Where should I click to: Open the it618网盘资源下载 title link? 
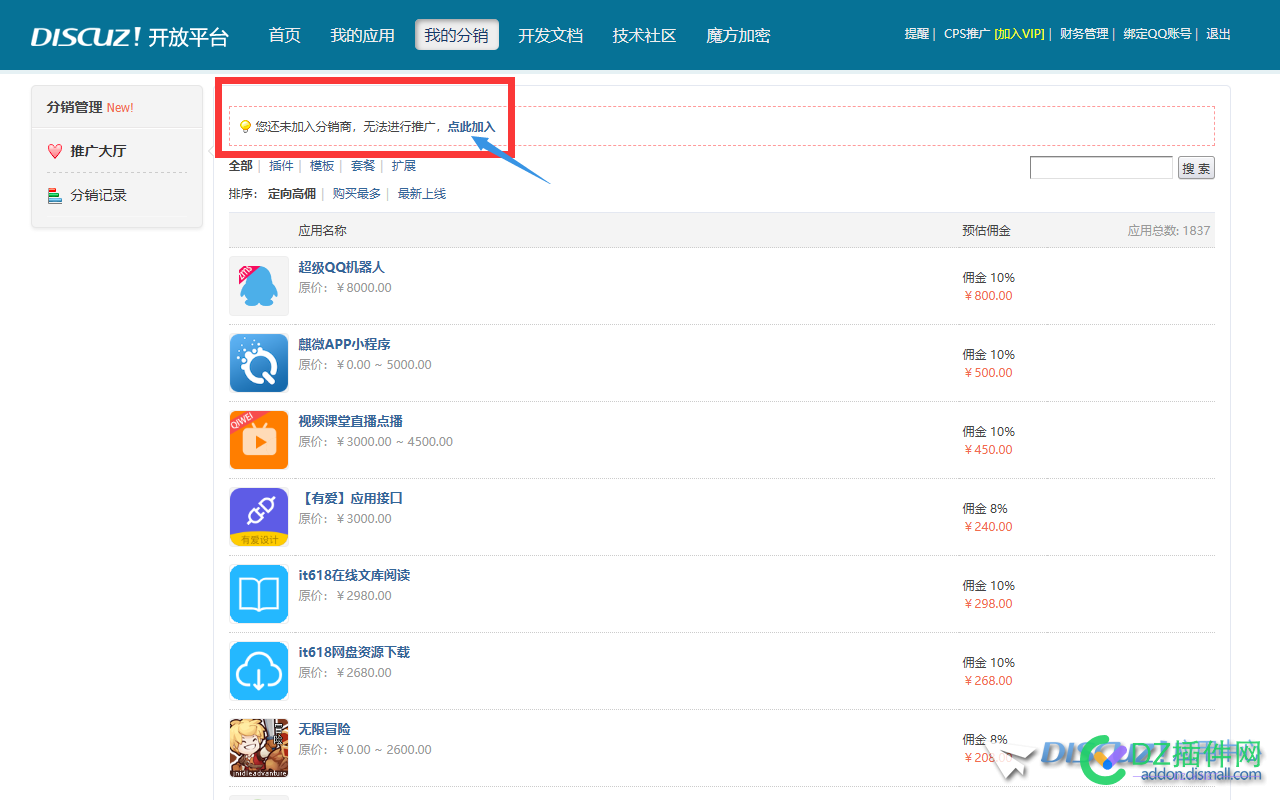[x=354, y=652]
